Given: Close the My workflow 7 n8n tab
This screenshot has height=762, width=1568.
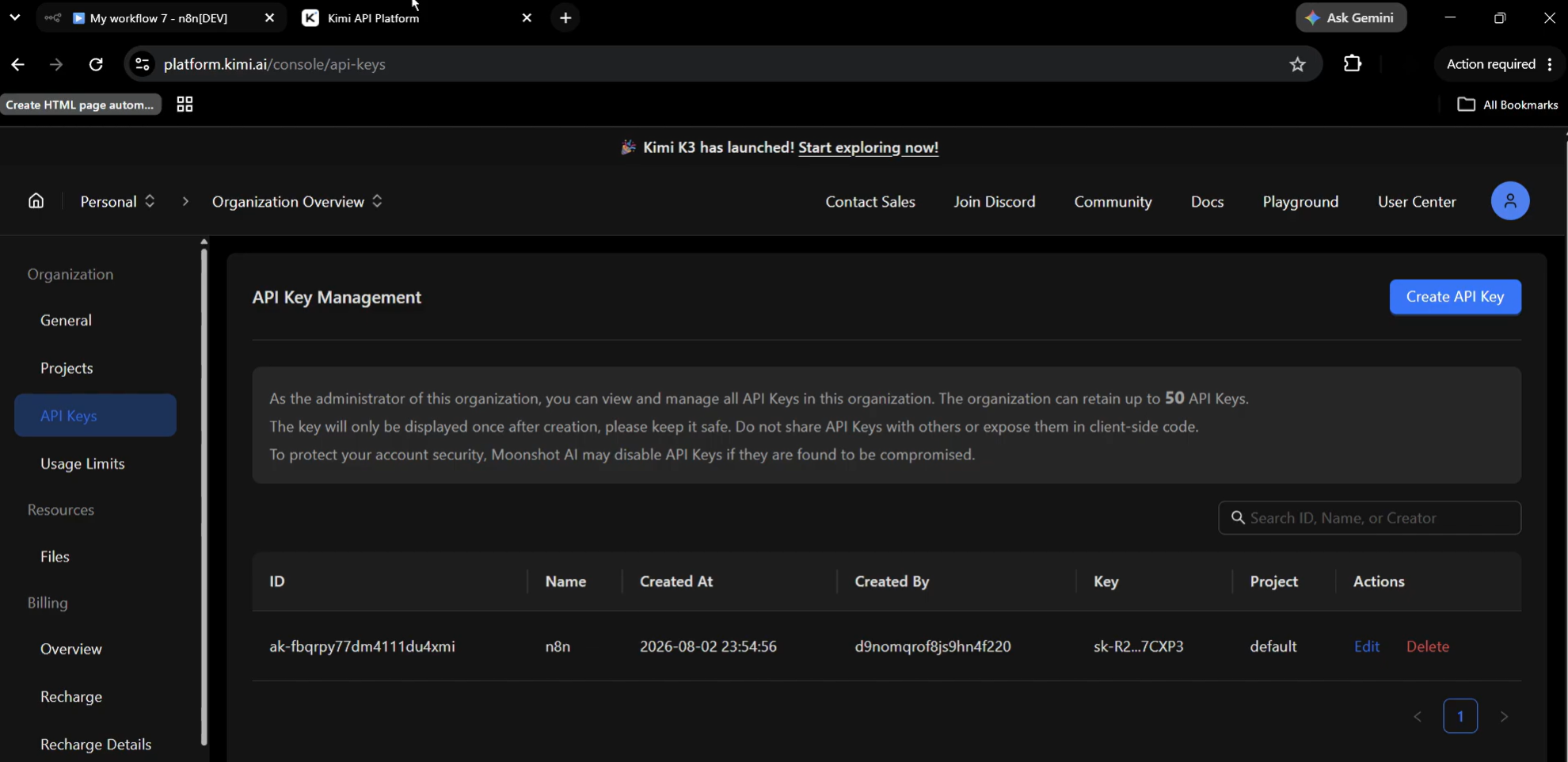Looking at the screenshot, I should click(x=269, y=17).
